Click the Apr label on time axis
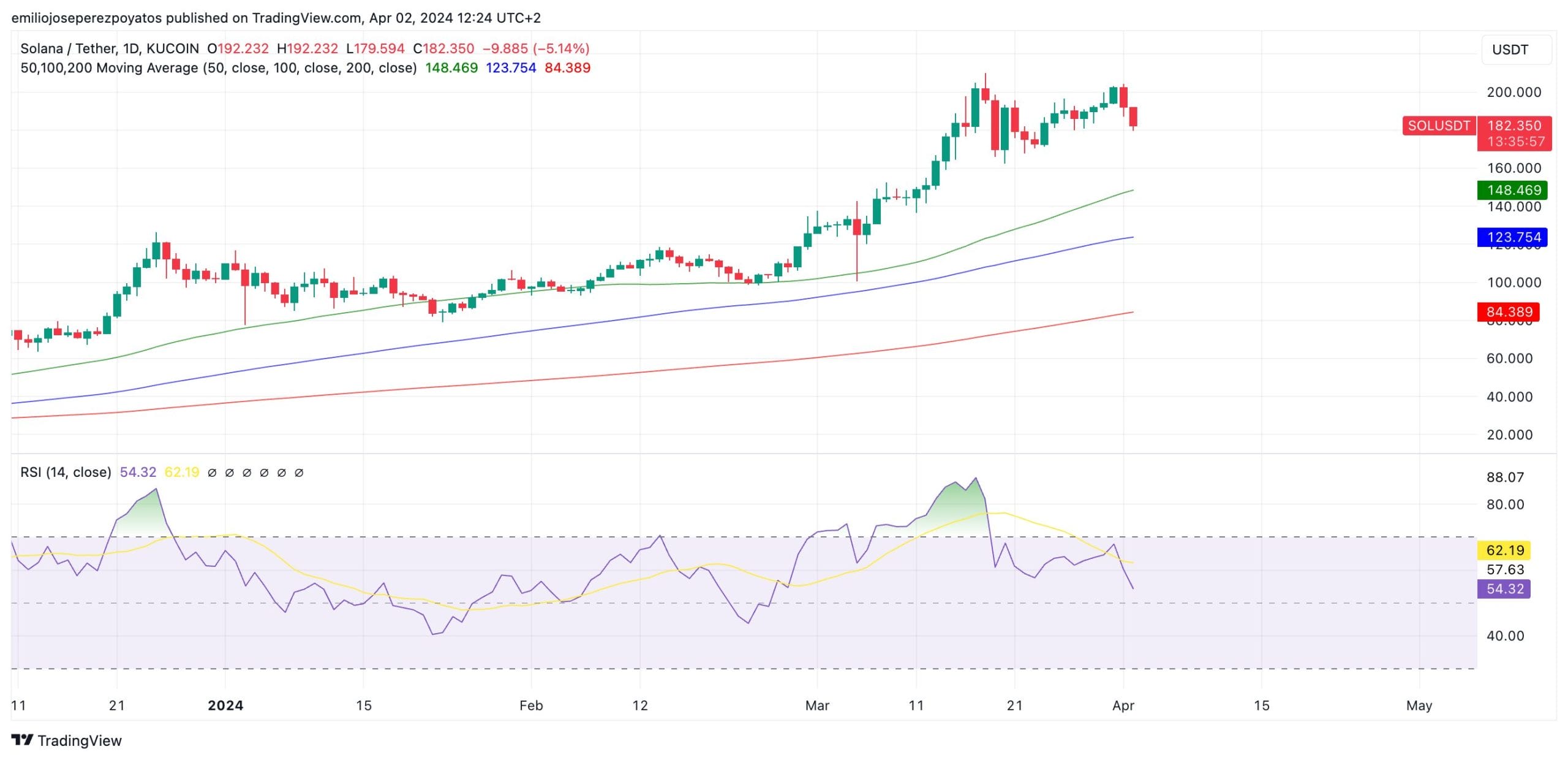Viewport: 1568px width, 760px height. [x=1123, y=705]
